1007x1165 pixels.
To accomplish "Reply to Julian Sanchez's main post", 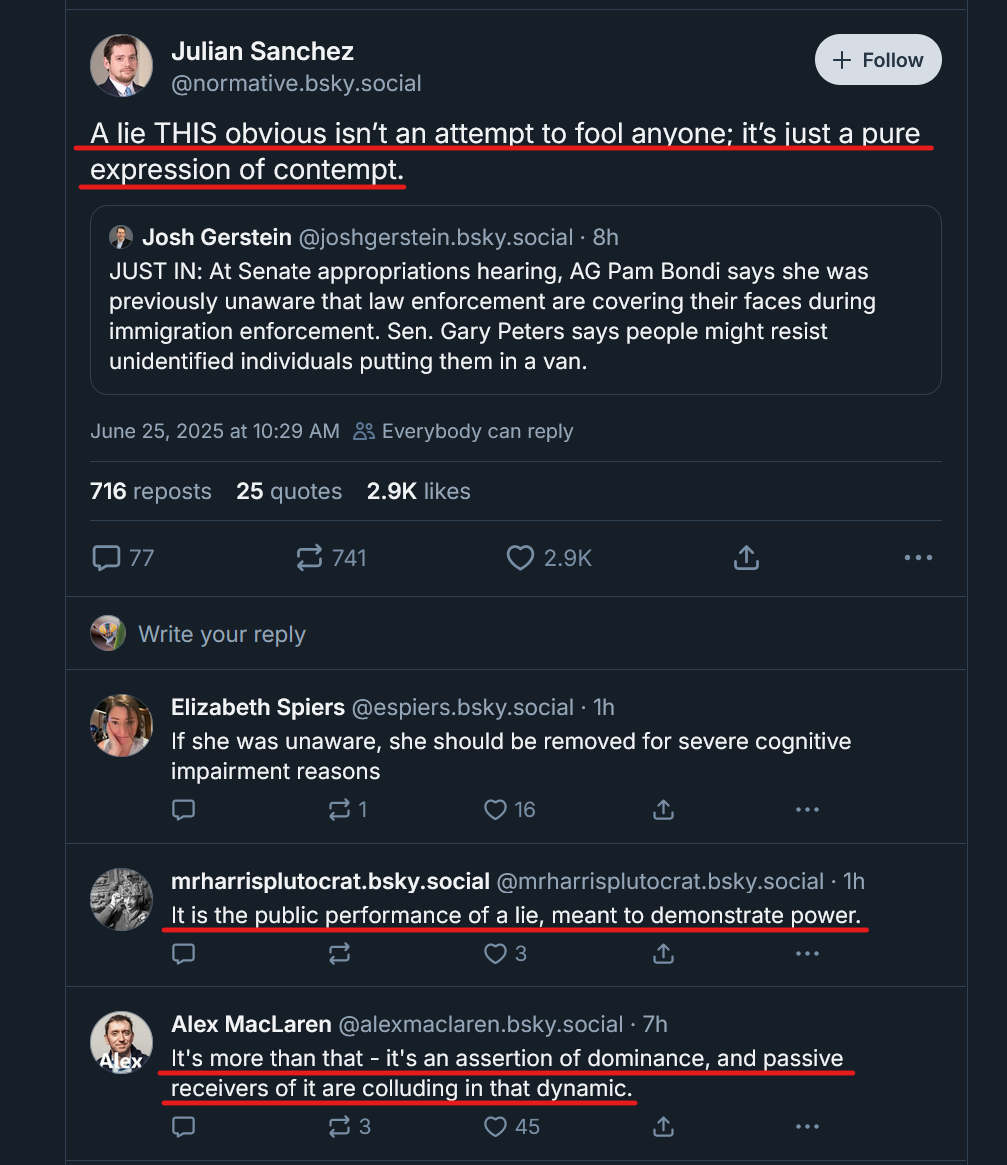I will pyautogui.click(x=123, y=557).
